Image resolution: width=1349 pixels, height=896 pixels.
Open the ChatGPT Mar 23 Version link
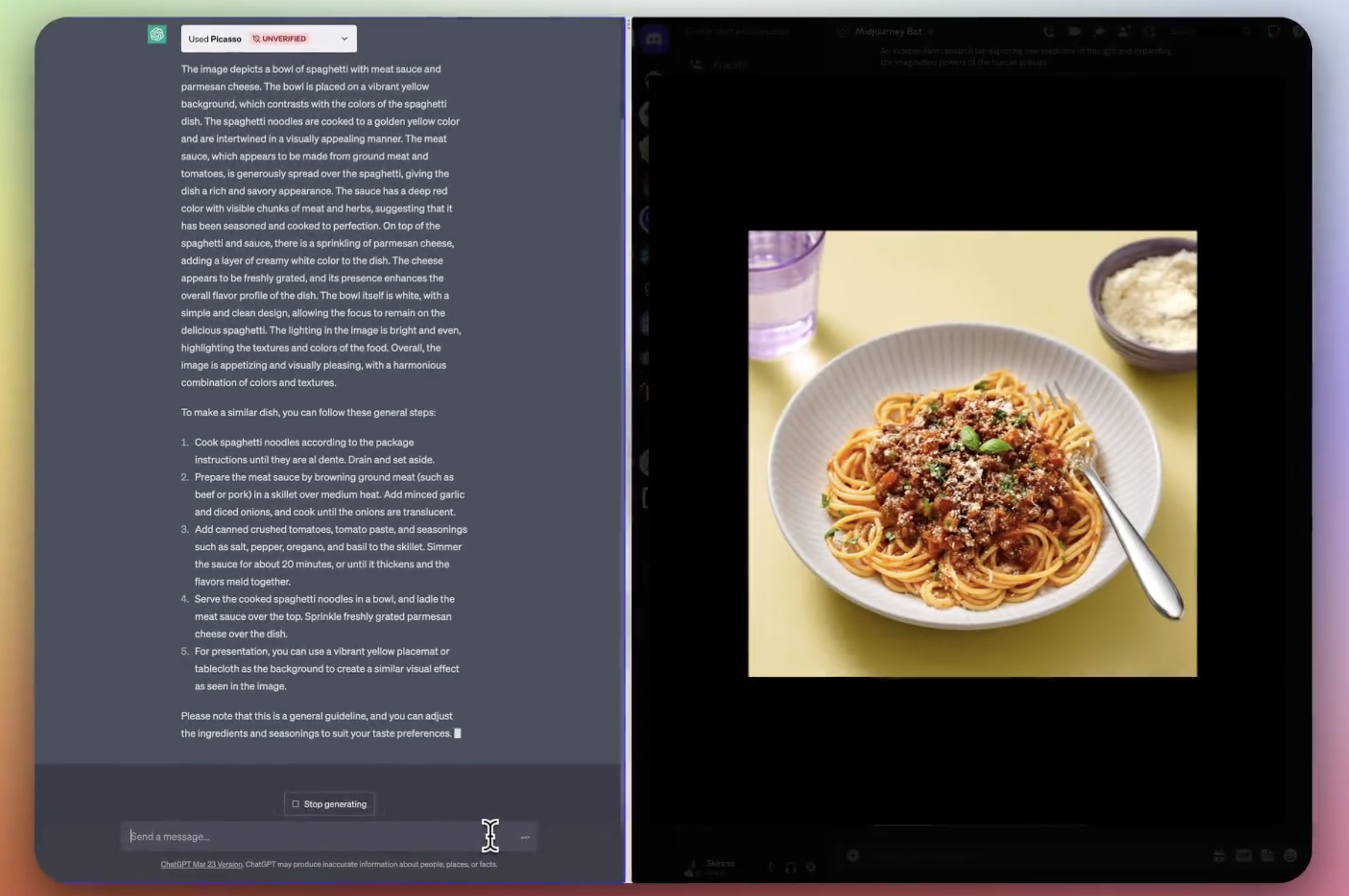click(201, 864)
